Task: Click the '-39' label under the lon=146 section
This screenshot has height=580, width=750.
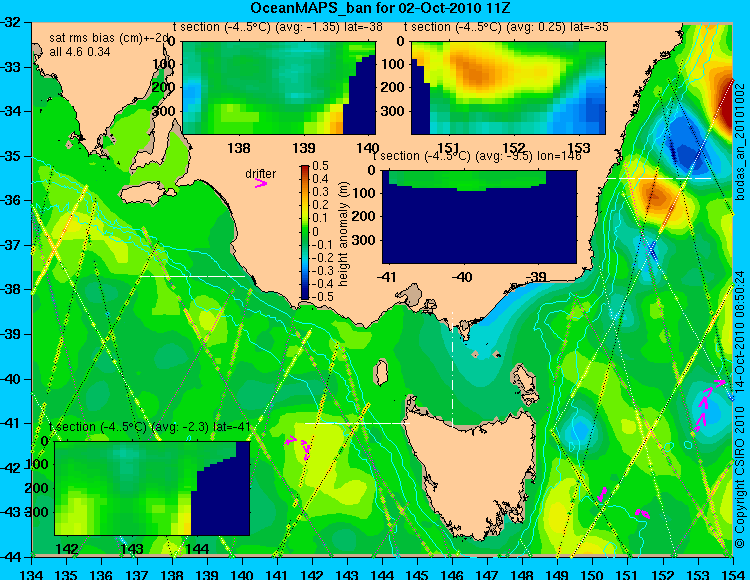Action: coord(535,277)
